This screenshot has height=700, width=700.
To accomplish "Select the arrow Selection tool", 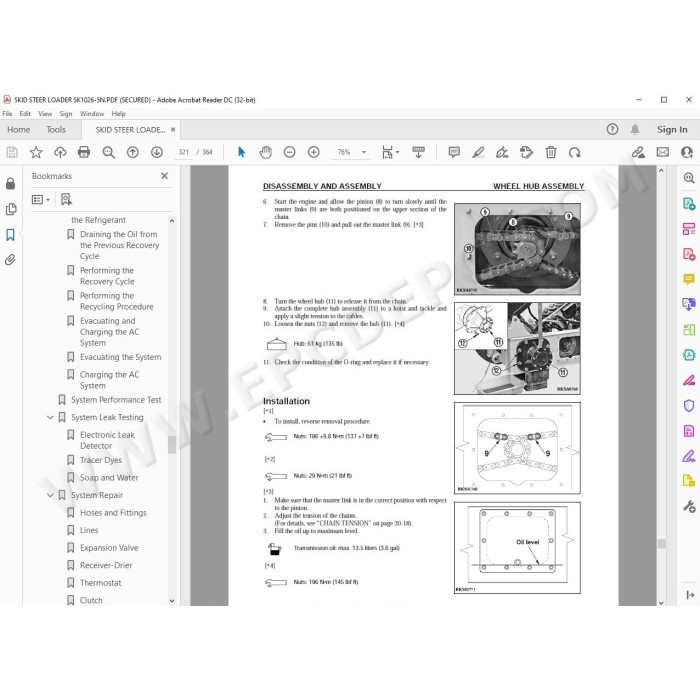I will 242,152.
